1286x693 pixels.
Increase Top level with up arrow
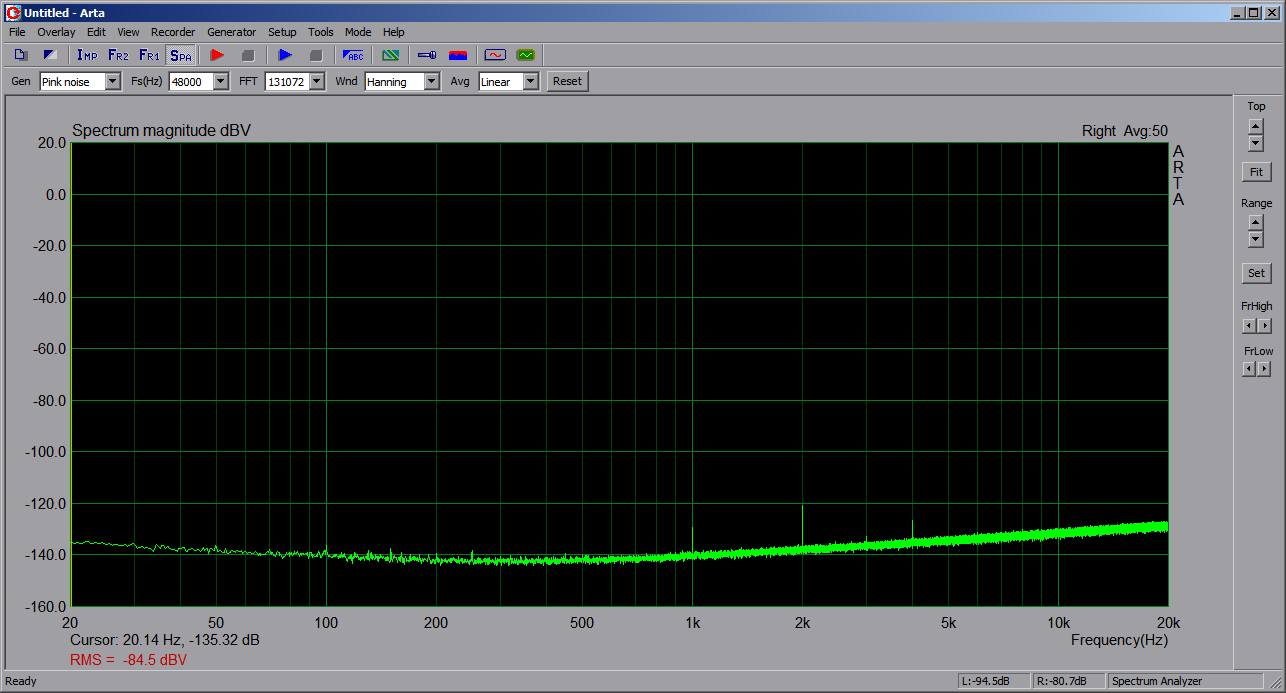point(1256,125)
